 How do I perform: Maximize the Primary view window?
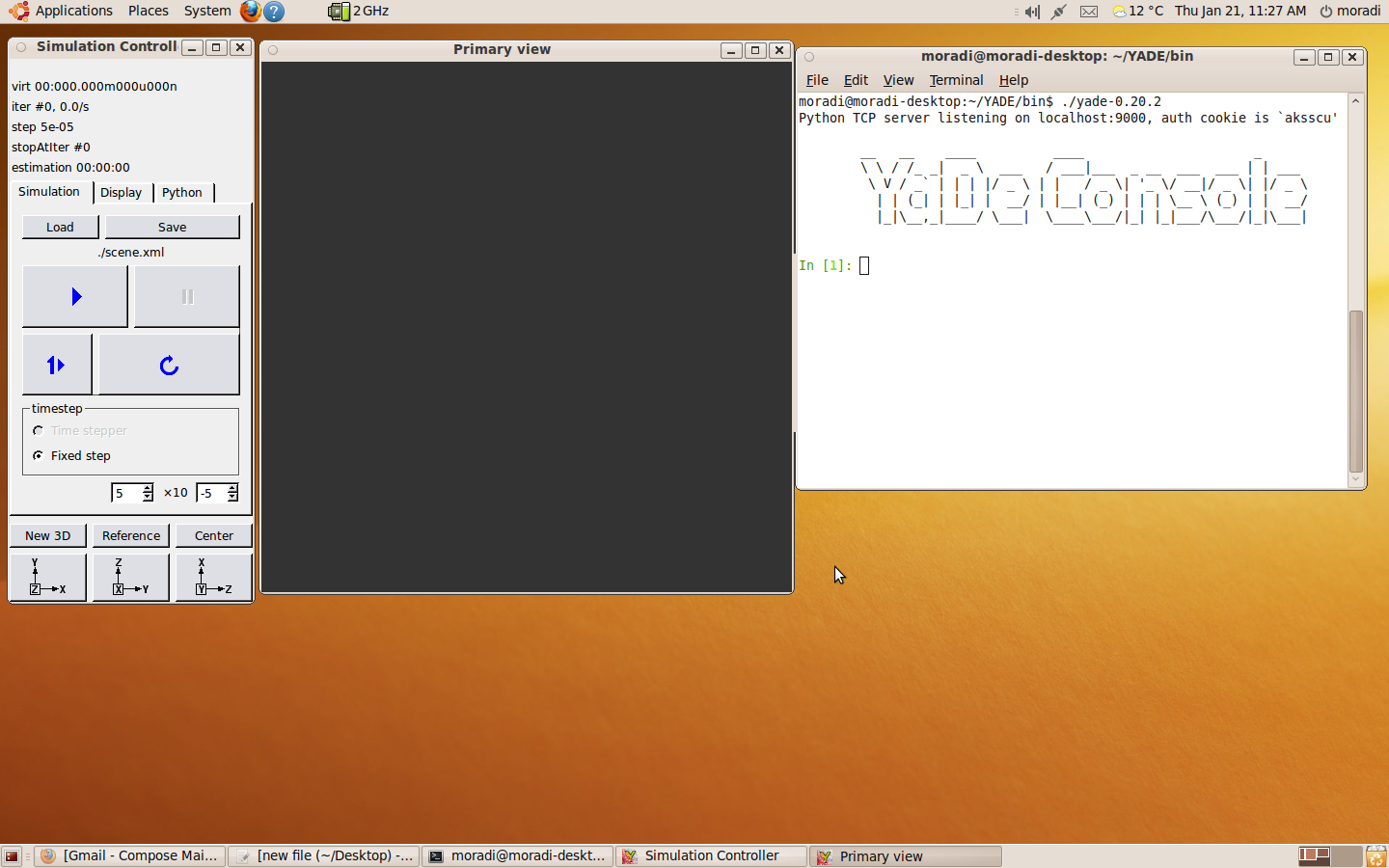755,50
